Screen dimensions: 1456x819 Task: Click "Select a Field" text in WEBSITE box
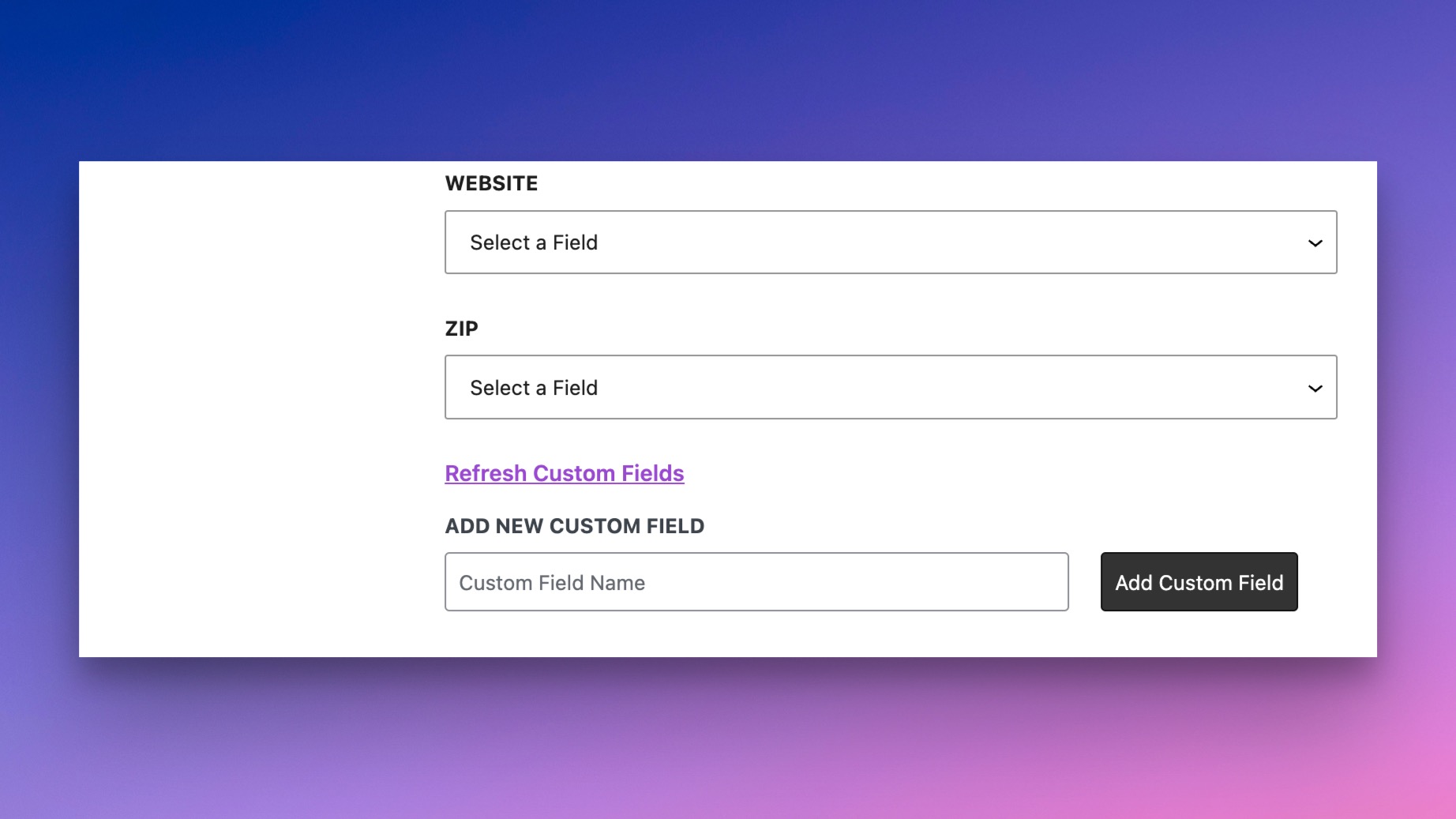(534, 242)
